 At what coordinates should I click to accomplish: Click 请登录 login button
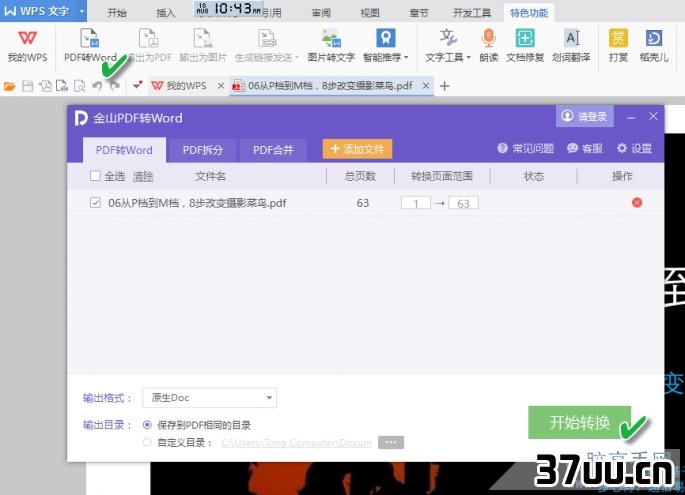click(x=585, y=116)
